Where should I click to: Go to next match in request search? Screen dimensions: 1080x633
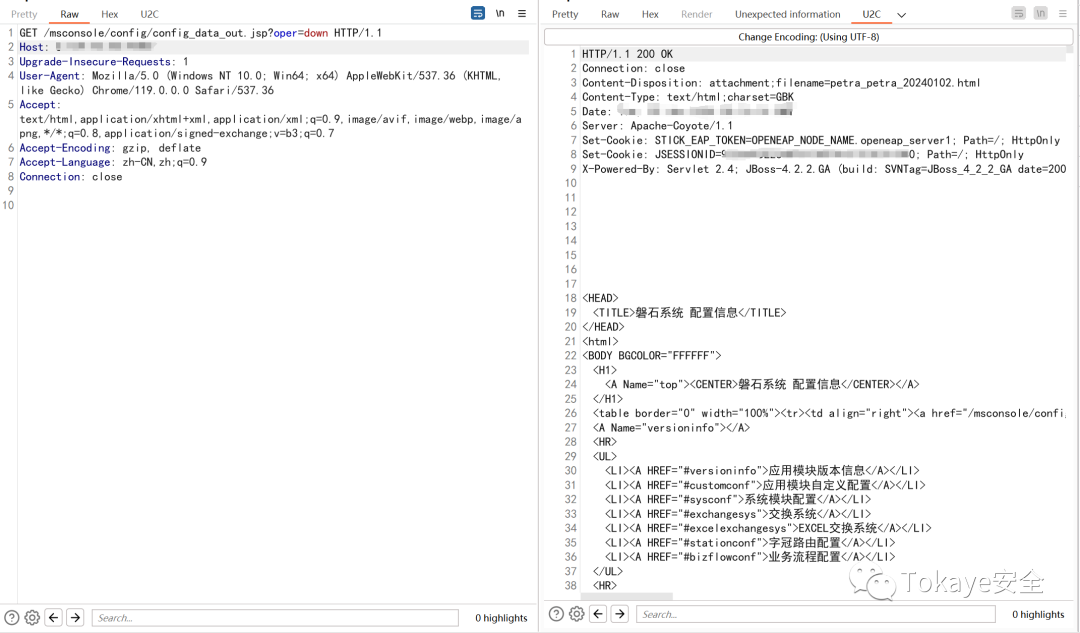[x=76, y=617]
